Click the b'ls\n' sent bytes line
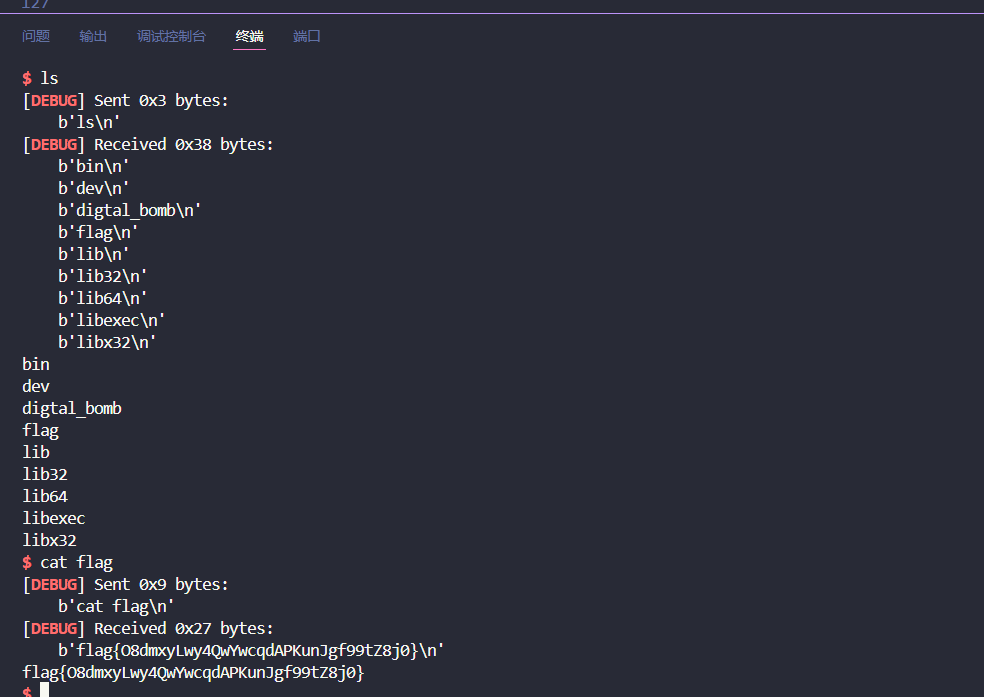This screenshot has width=984, height=697. pyautogui.click(x=89, y=122)
